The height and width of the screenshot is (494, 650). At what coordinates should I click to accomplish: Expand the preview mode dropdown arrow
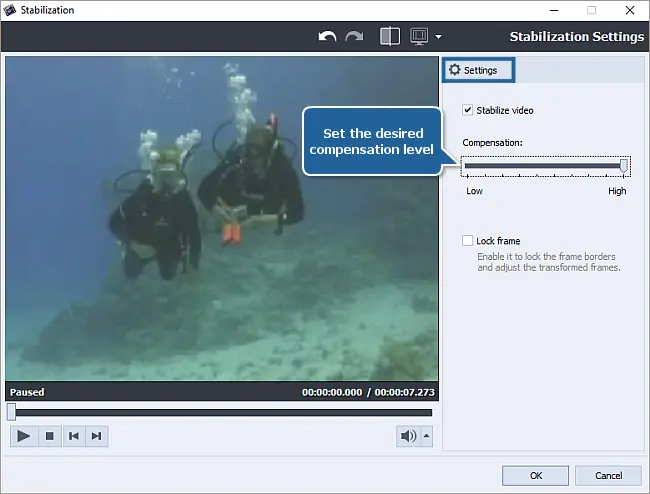tap(438, 38)
